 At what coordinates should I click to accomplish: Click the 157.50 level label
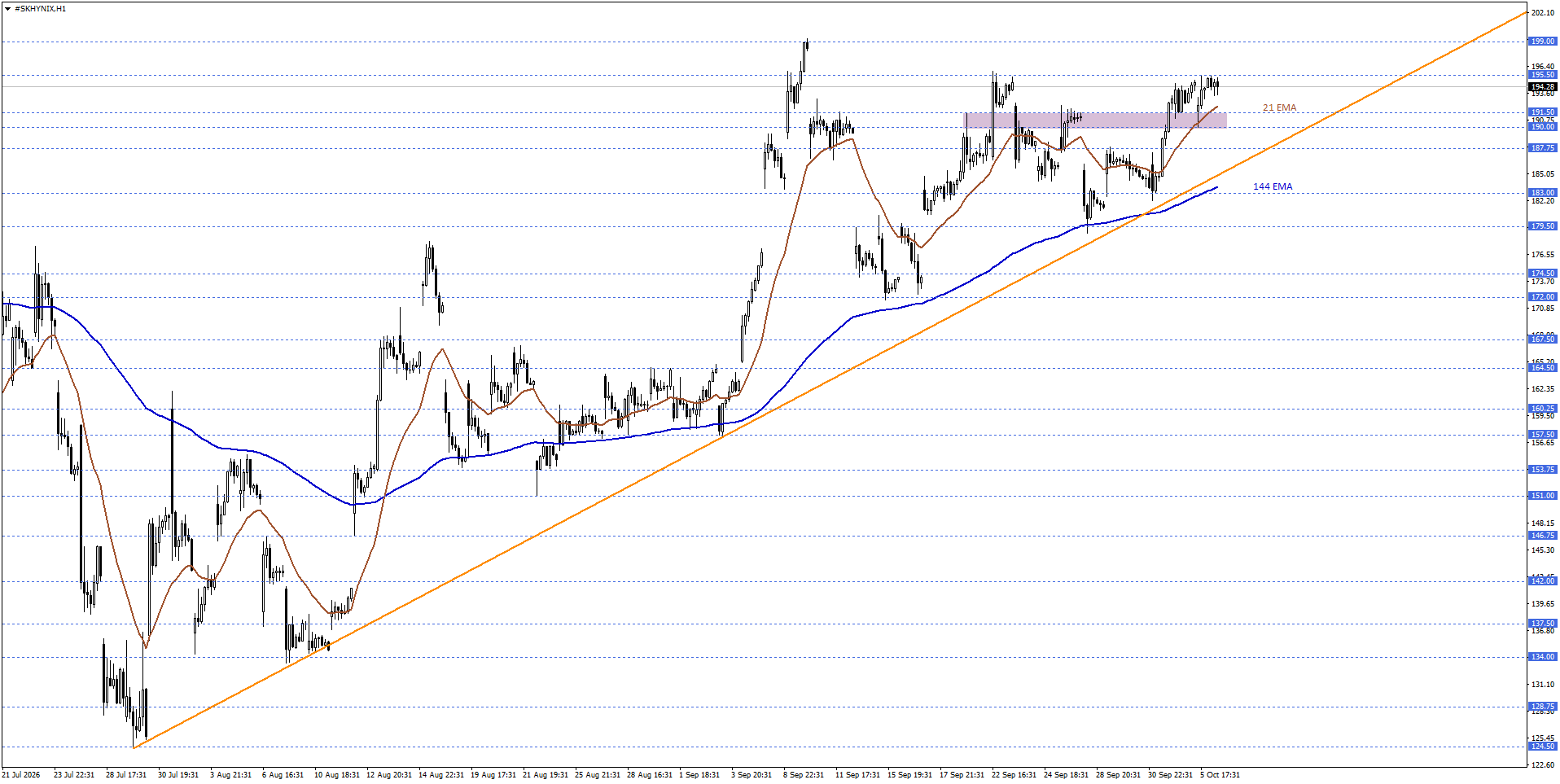pyautogui.click(x=1543, y=435)
